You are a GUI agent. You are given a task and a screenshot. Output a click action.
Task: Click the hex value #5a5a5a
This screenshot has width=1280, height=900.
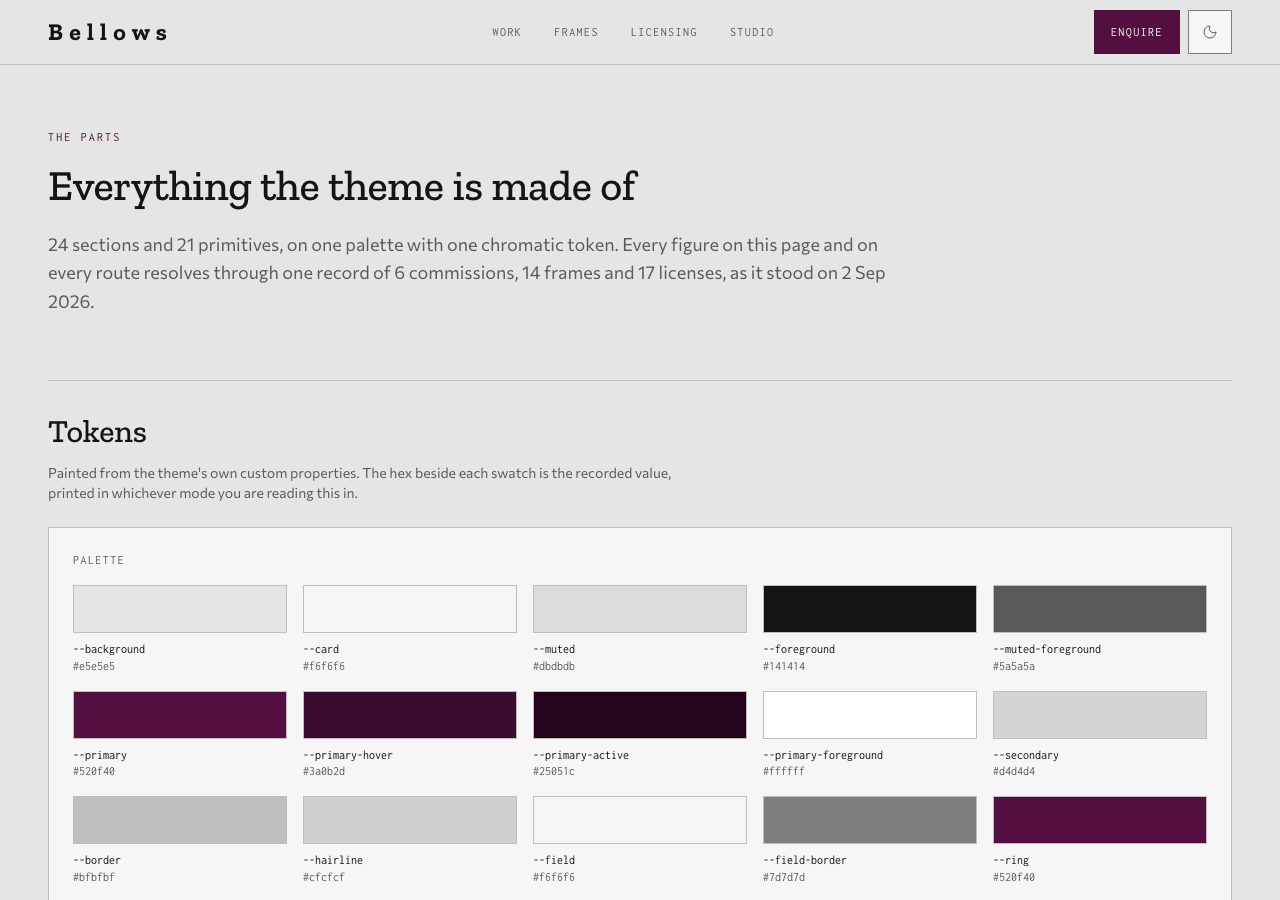point(1014,666)
